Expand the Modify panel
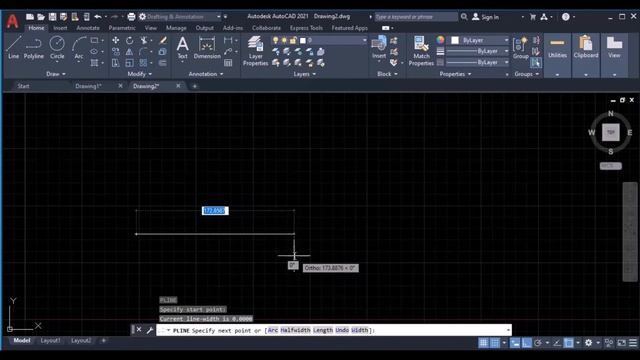The image size is (640, 360). pyautogui.click(x=140, y=74)
